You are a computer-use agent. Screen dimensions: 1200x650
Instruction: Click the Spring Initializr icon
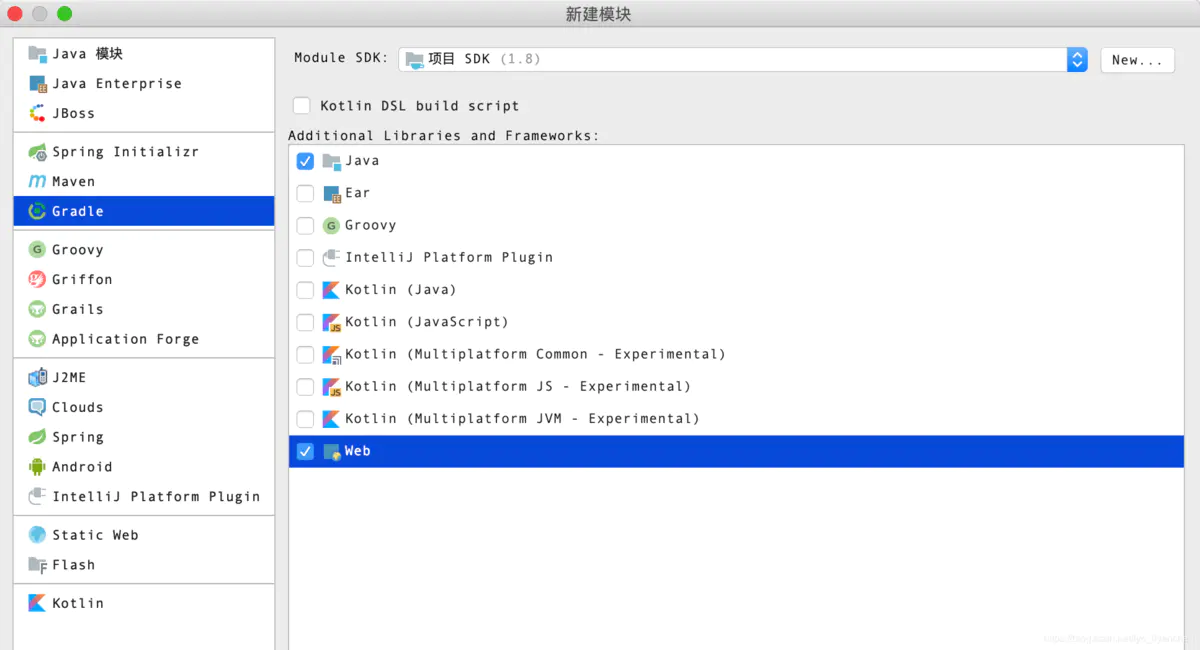tap(37, 152)
